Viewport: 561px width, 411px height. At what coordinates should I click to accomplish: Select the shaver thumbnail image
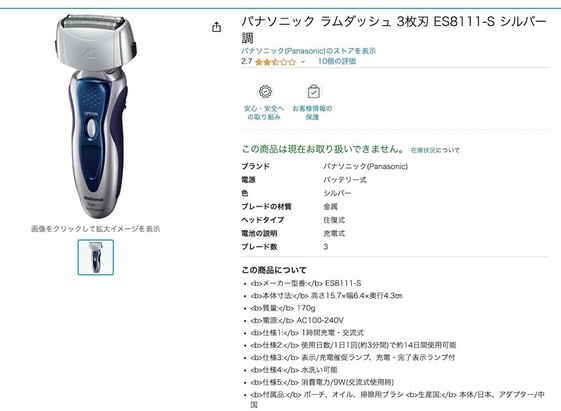(x=96, y=257)
